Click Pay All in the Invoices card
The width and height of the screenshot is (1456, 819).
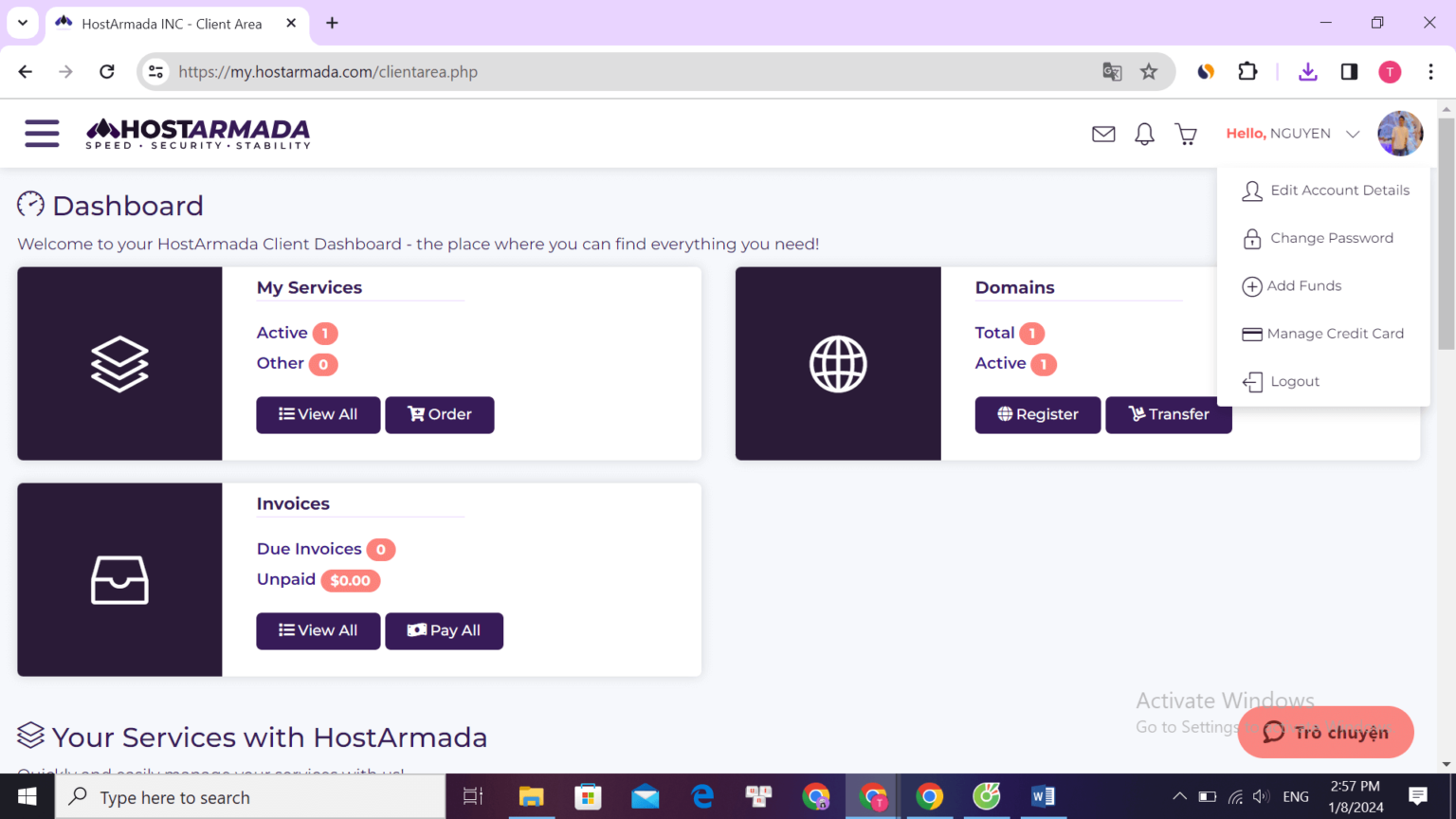[444, 630]
